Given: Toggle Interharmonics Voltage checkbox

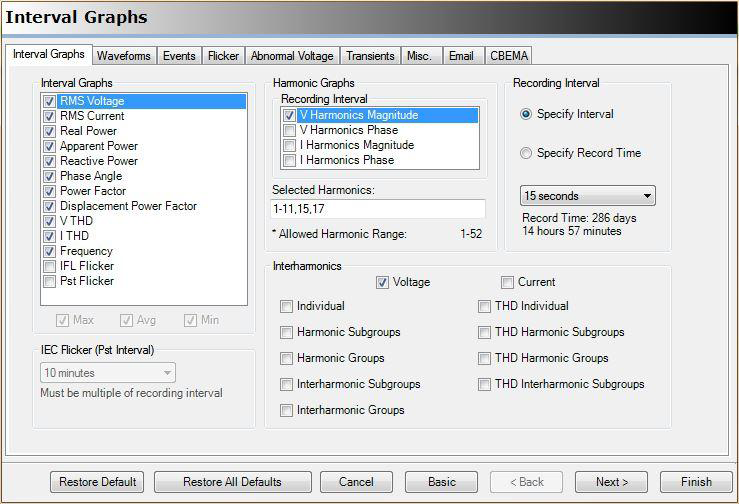Looking at the screenshot, I should [382, 282].
